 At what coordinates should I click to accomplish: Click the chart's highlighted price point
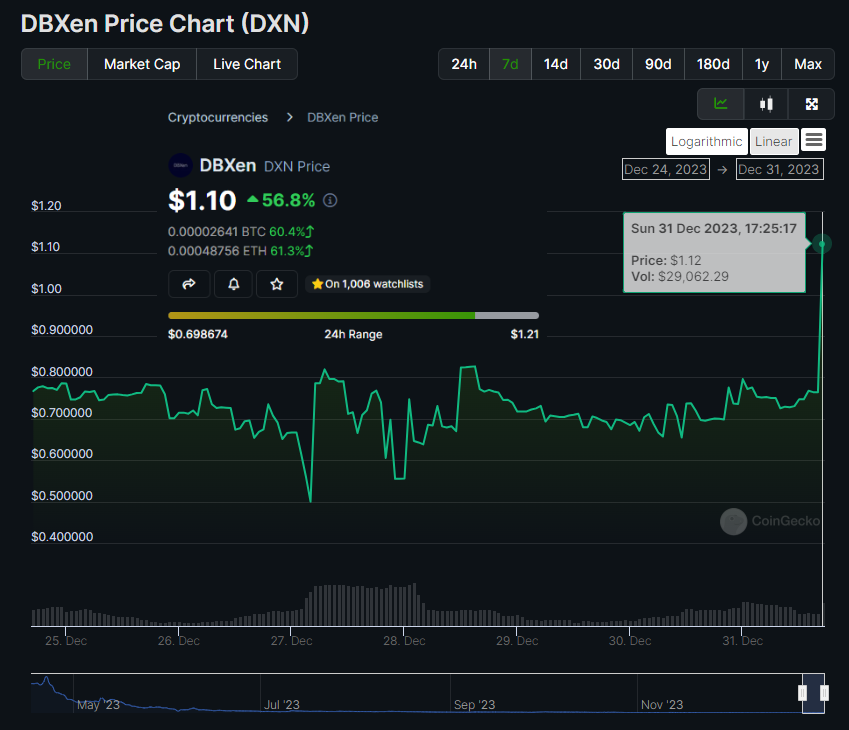[822, 244]
